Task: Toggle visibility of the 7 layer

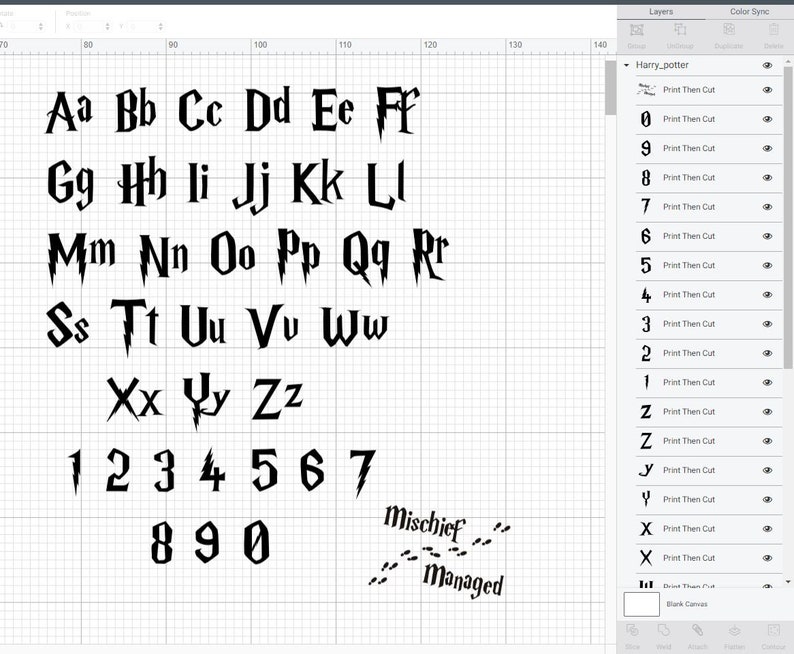Action: pyautogui.click(x=767, y=207)
